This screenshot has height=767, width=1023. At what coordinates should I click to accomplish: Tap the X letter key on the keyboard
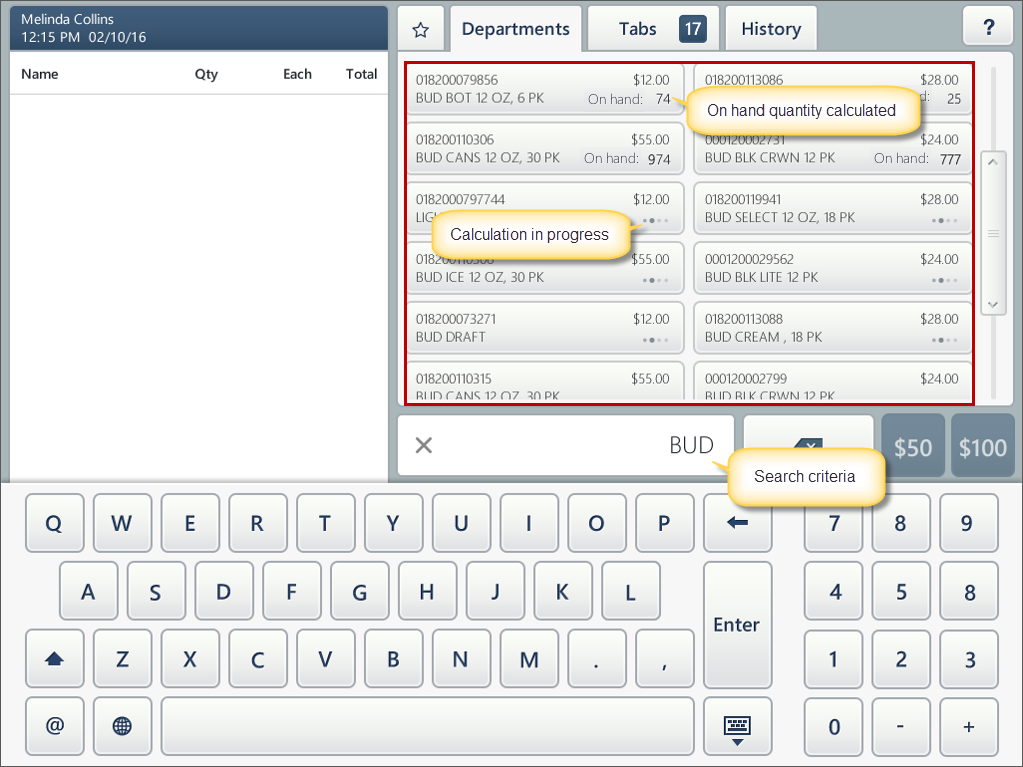[190, 659]
